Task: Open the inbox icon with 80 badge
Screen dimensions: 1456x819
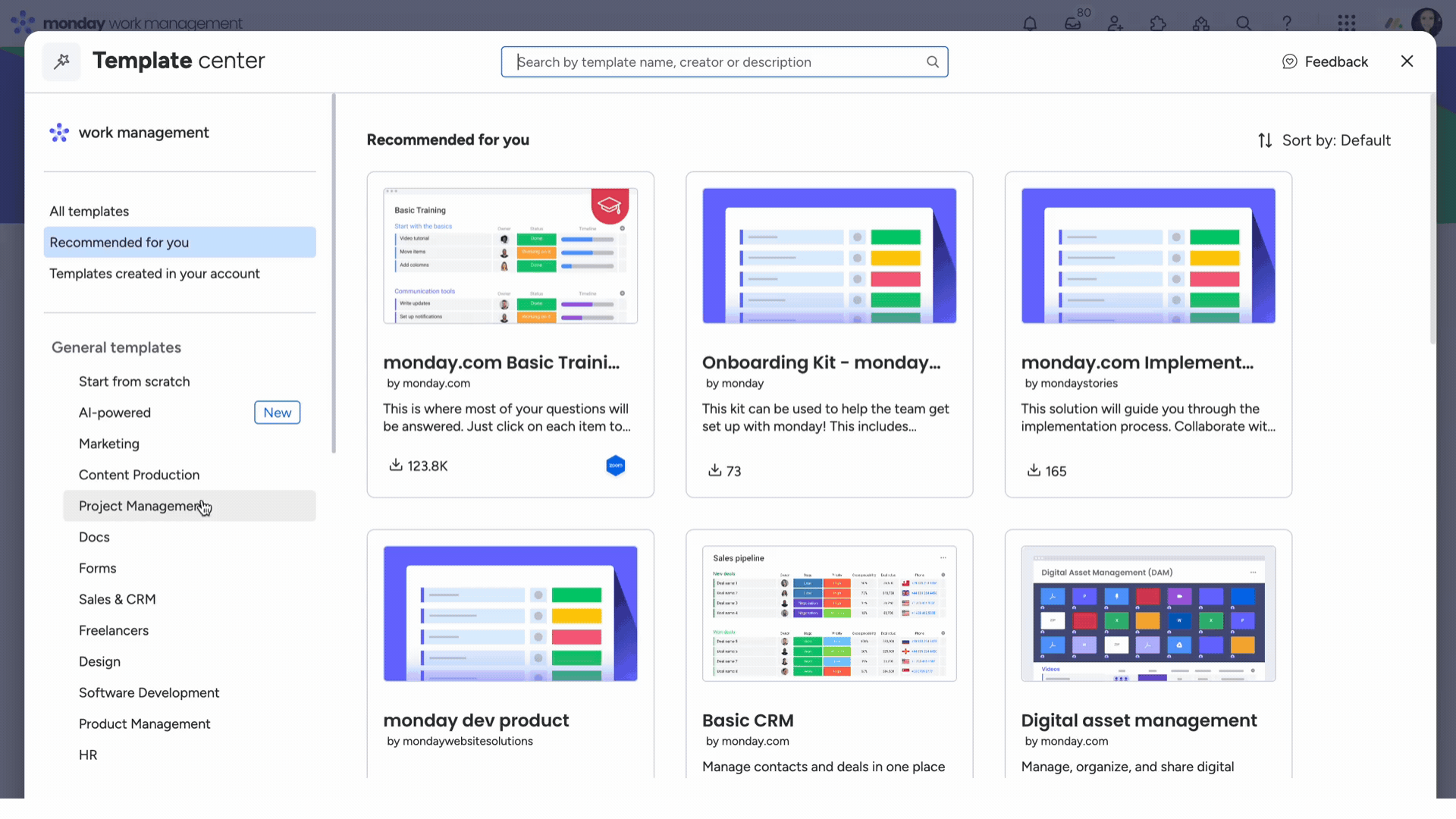Action: 1073,24
